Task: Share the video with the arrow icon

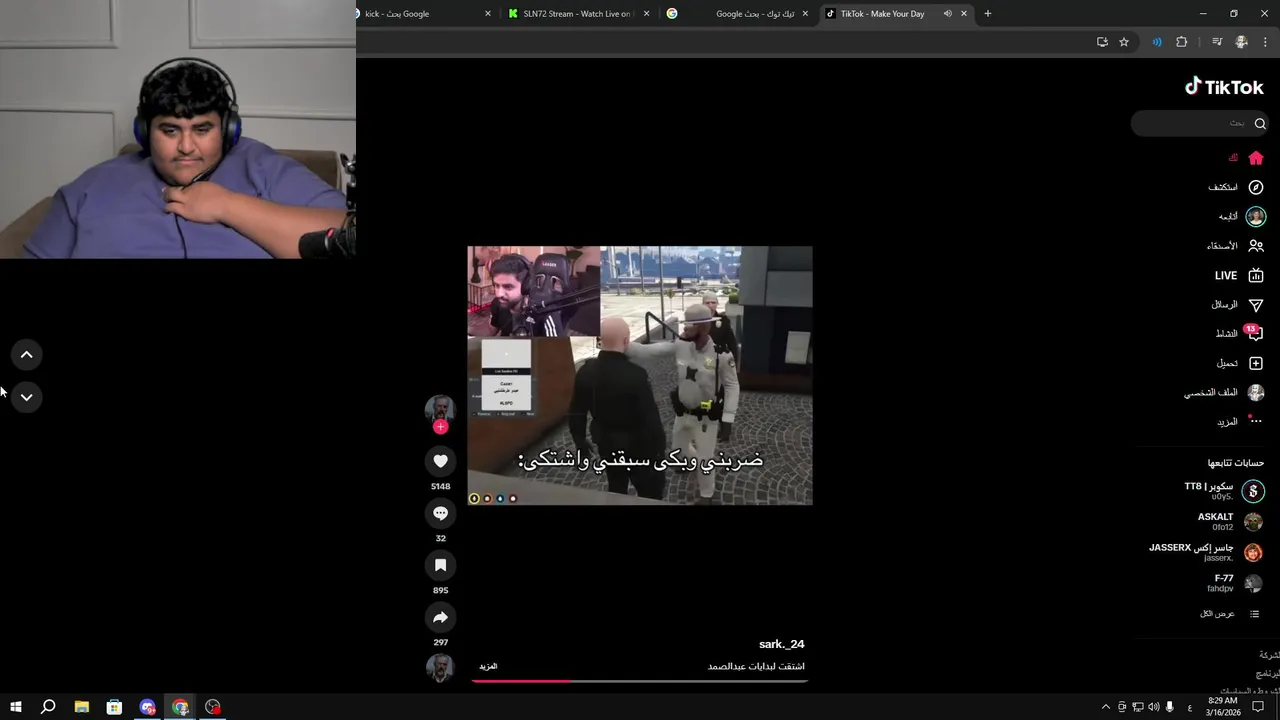Action: pos(440,617)
